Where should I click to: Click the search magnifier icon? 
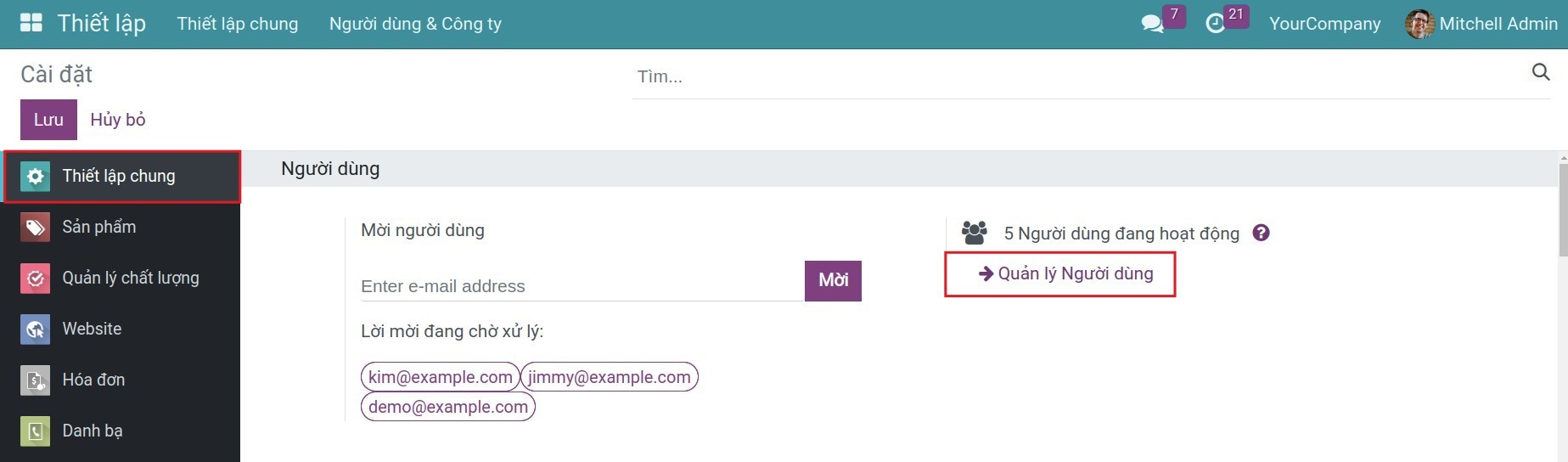(x=1540, y=72)
